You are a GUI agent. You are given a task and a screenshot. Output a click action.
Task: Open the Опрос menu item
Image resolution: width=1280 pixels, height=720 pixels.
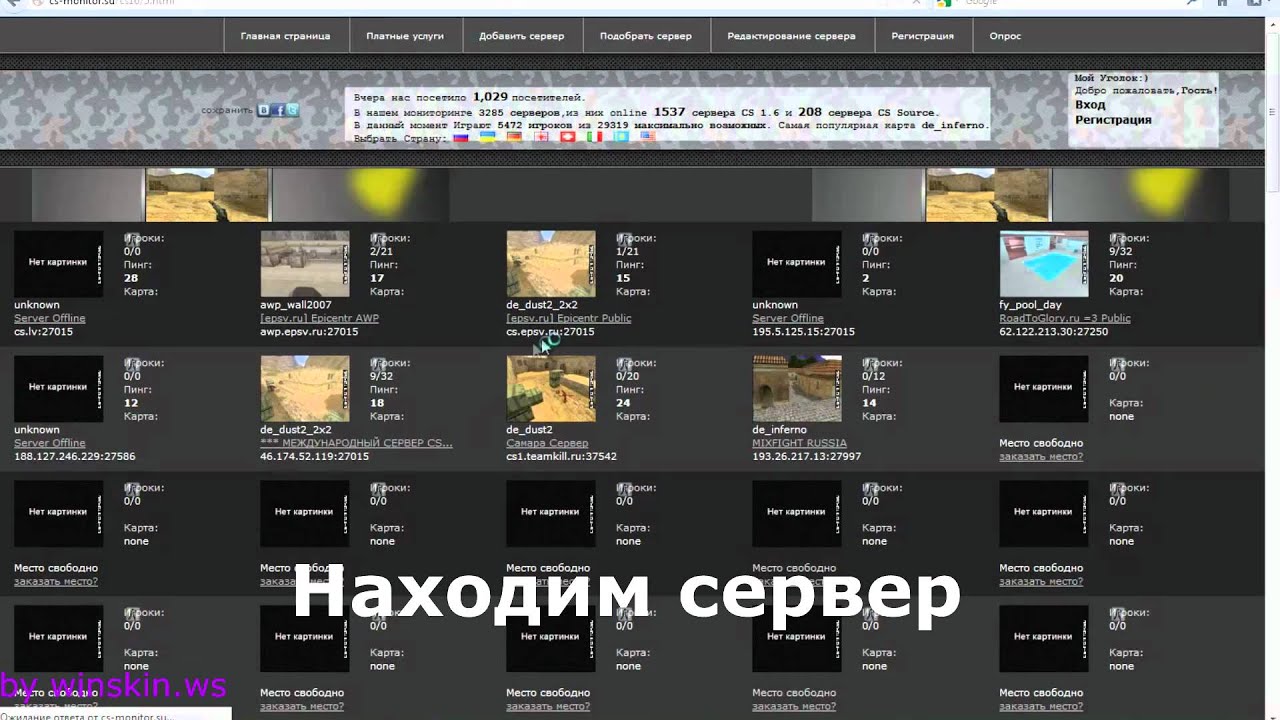(1005, 36)
